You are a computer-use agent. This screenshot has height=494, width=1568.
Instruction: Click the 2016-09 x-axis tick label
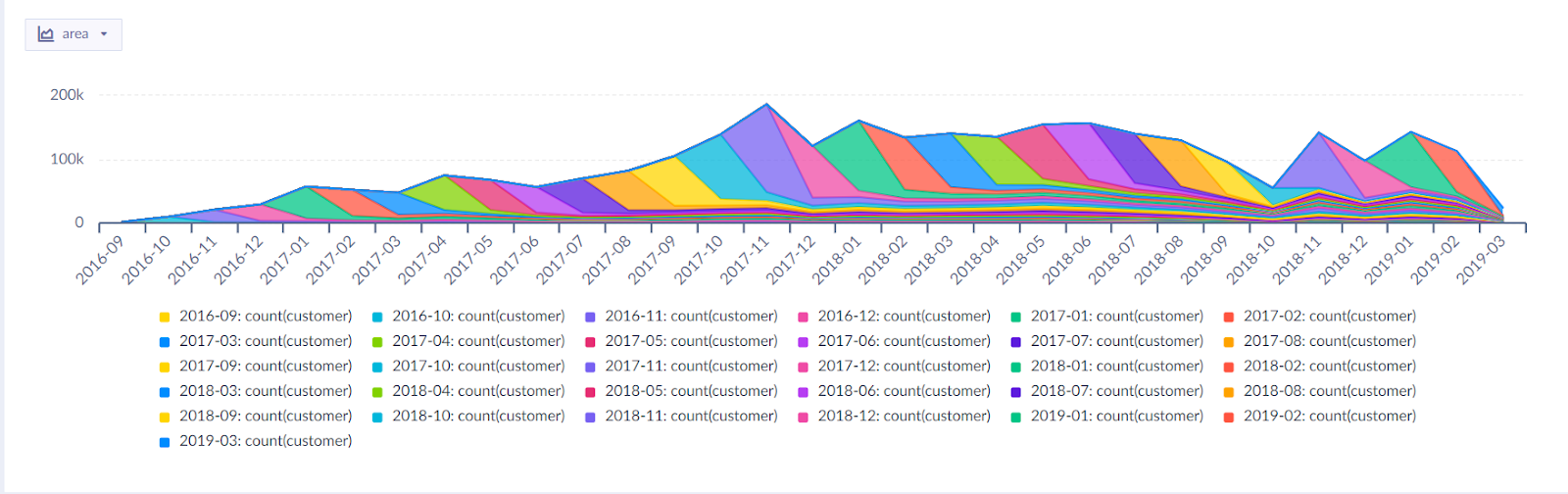pos(100,261)
